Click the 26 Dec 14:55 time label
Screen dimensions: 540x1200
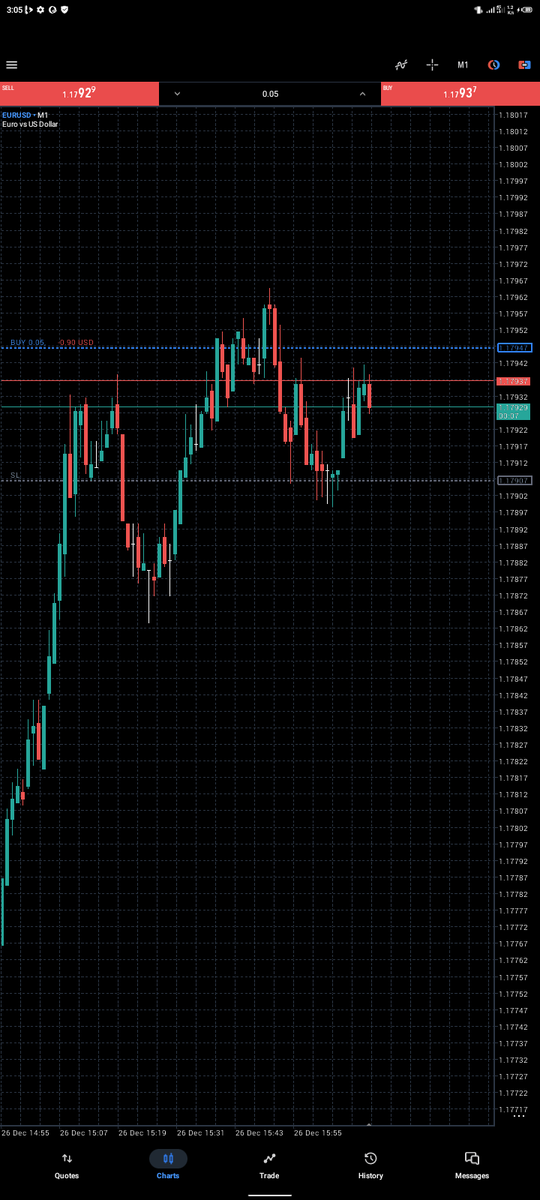pos(25,1134)
